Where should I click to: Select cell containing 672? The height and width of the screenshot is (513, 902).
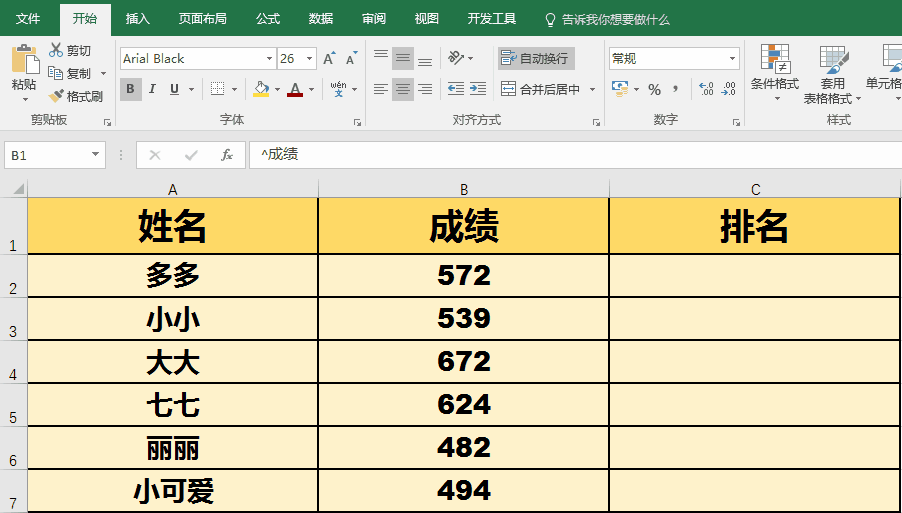[464, 362]
